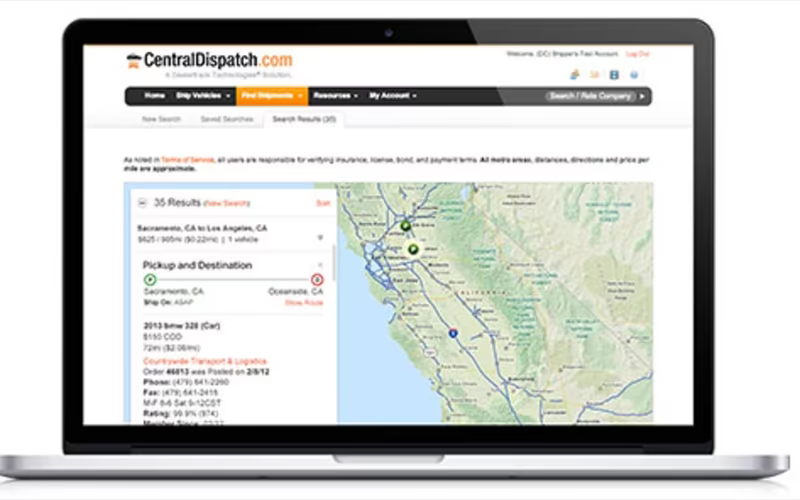The image size is (800, 500).
Task: Click the Ship On: ASAP text
Action: click(168, 303)
